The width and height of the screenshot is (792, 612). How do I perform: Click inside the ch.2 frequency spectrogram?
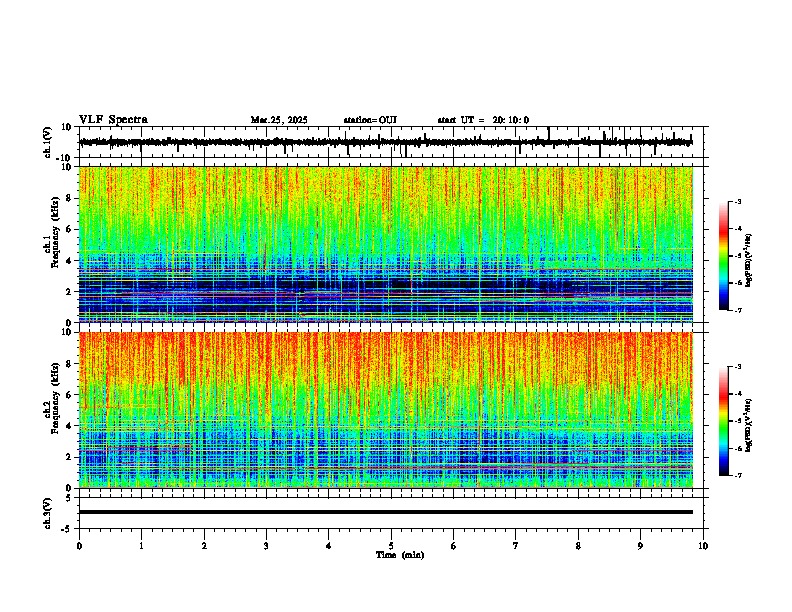tap(386, 410)
